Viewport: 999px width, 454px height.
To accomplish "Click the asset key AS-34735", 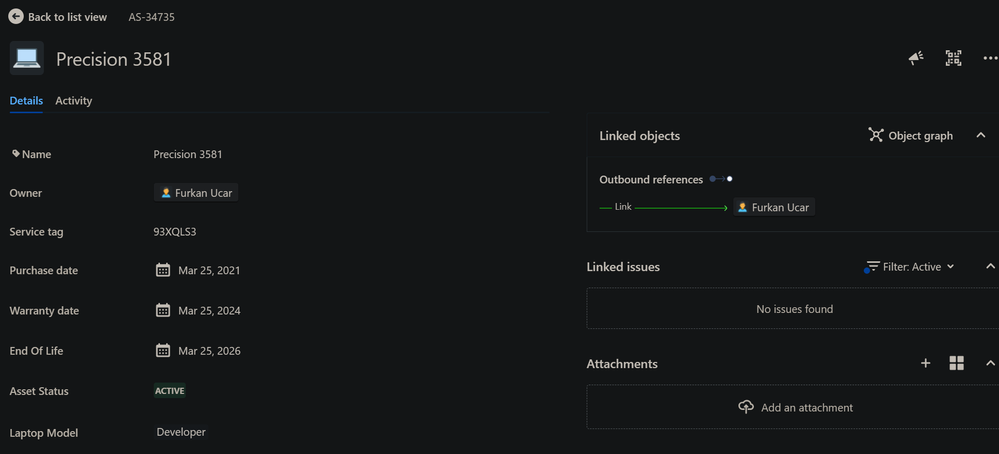I will [x=152, y=17].
